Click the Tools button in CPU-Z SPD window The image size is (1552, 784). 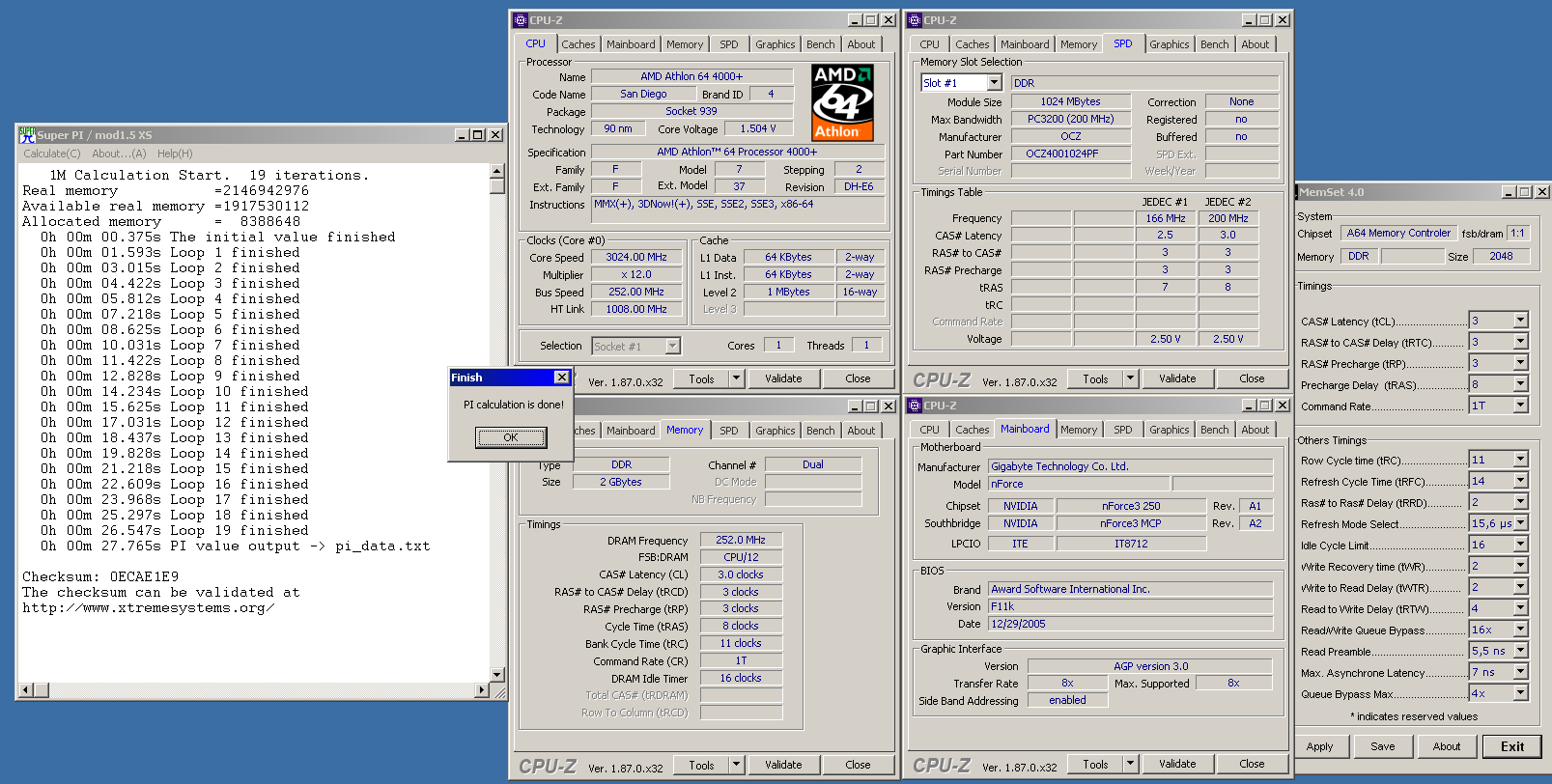coord(1095,379)
